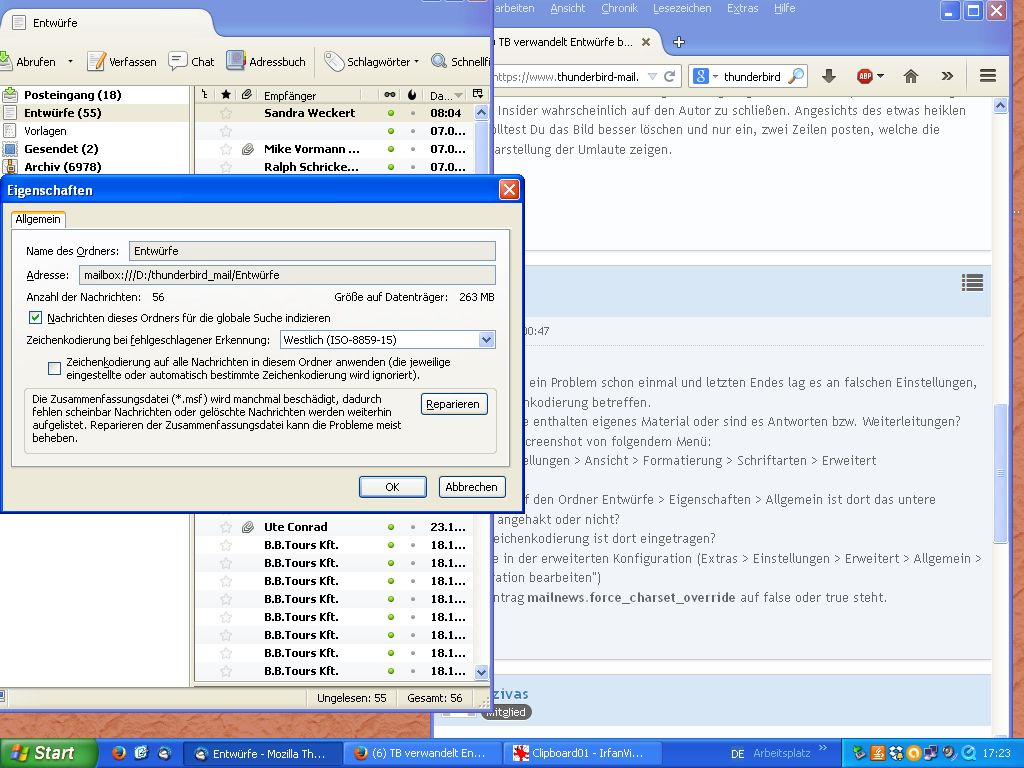Click the Schlagwörter tag icon
This screenshot has height=768, width=1024.
coord(334,61)
